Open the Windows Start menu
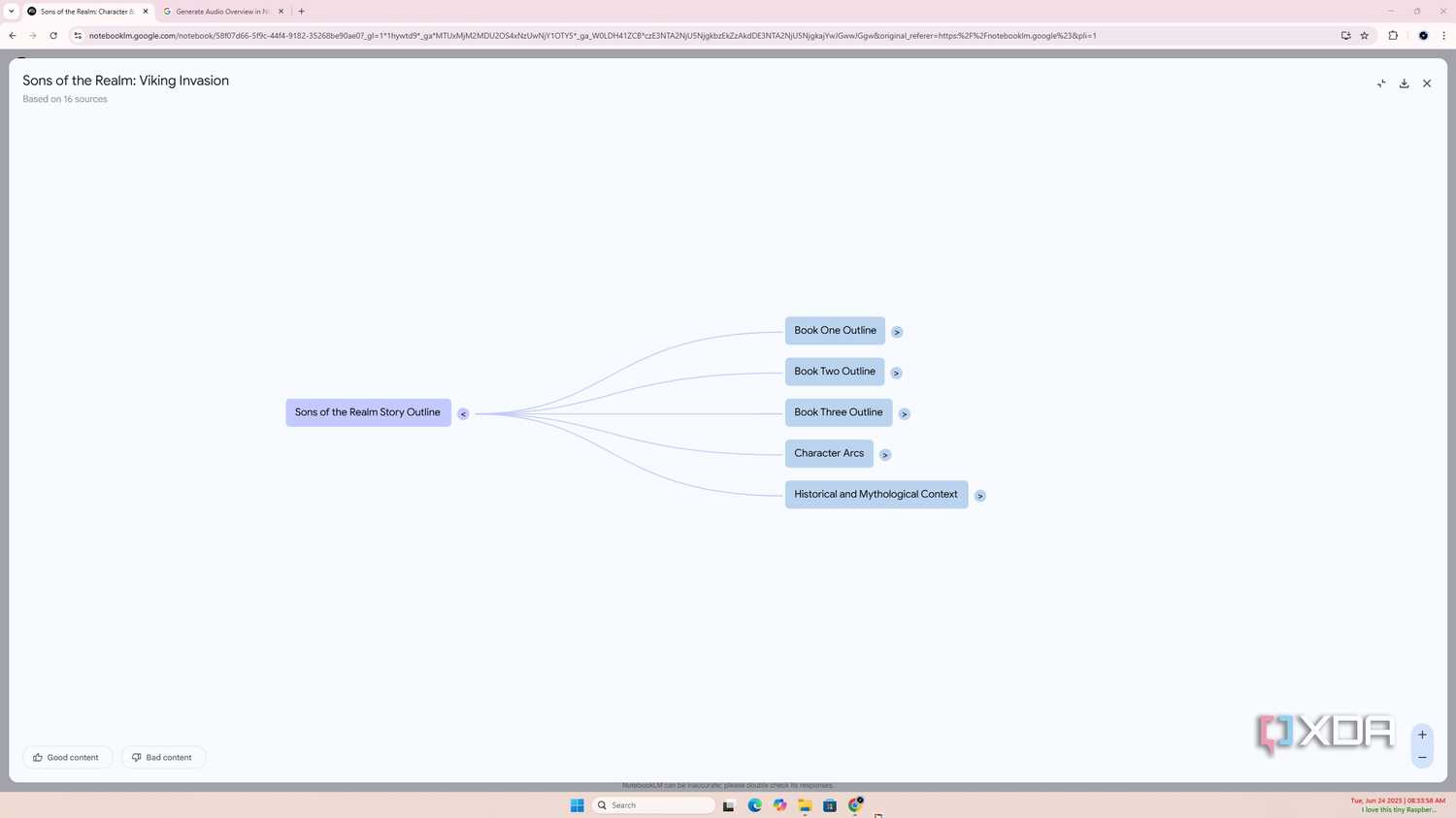Viewport: 1456px width, 818px height. 577,805
